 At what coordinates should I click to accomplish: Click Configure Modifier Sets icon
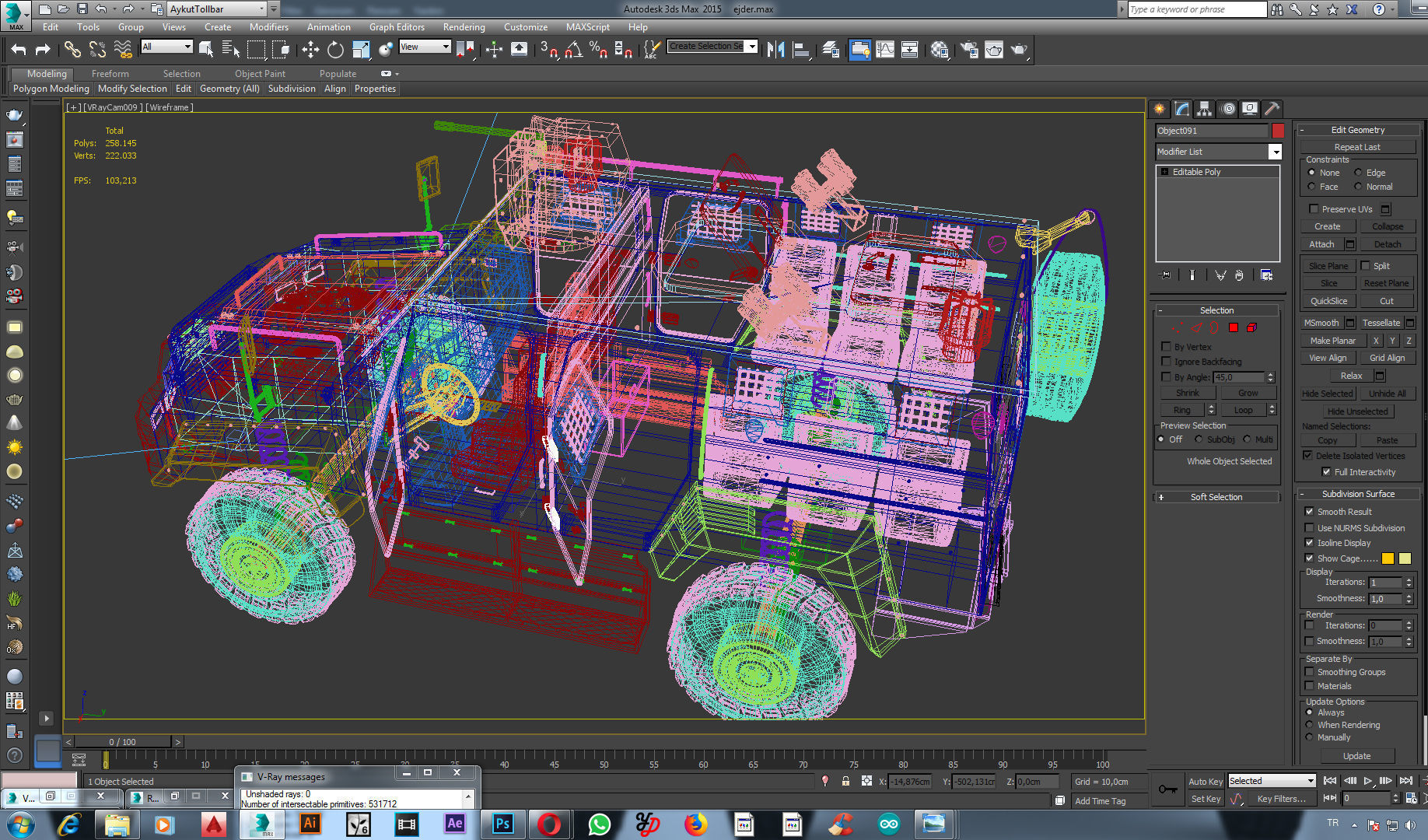click(1266, 275)
